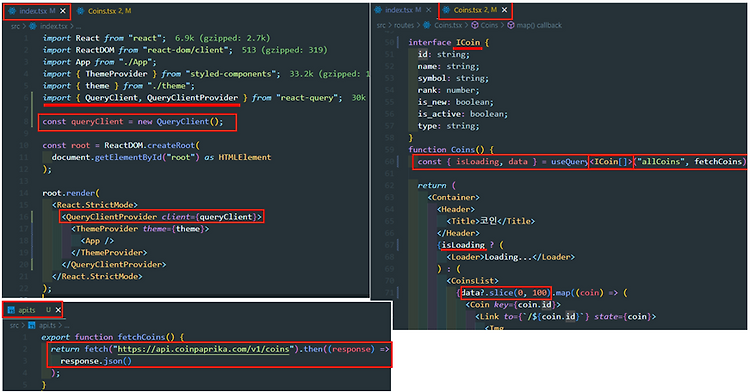Viewport: 750px width, 392px height.
Task: Click src breadcrumb above api.ts code
Action: pos(14,326)
